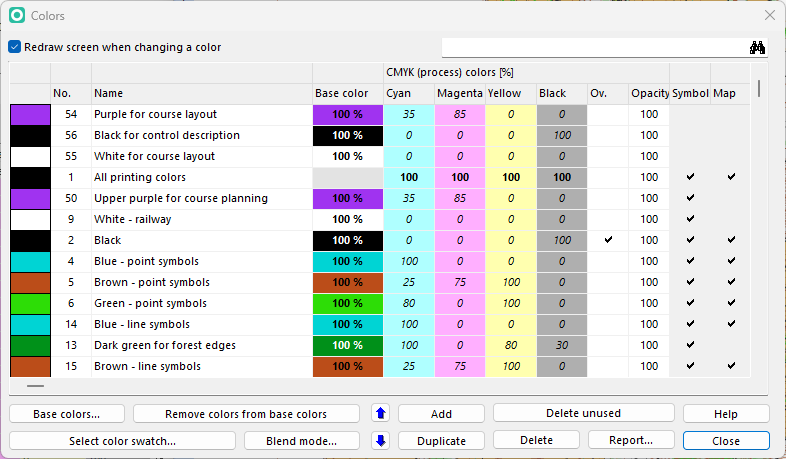Select row 'White - railway'

[380, 219]
